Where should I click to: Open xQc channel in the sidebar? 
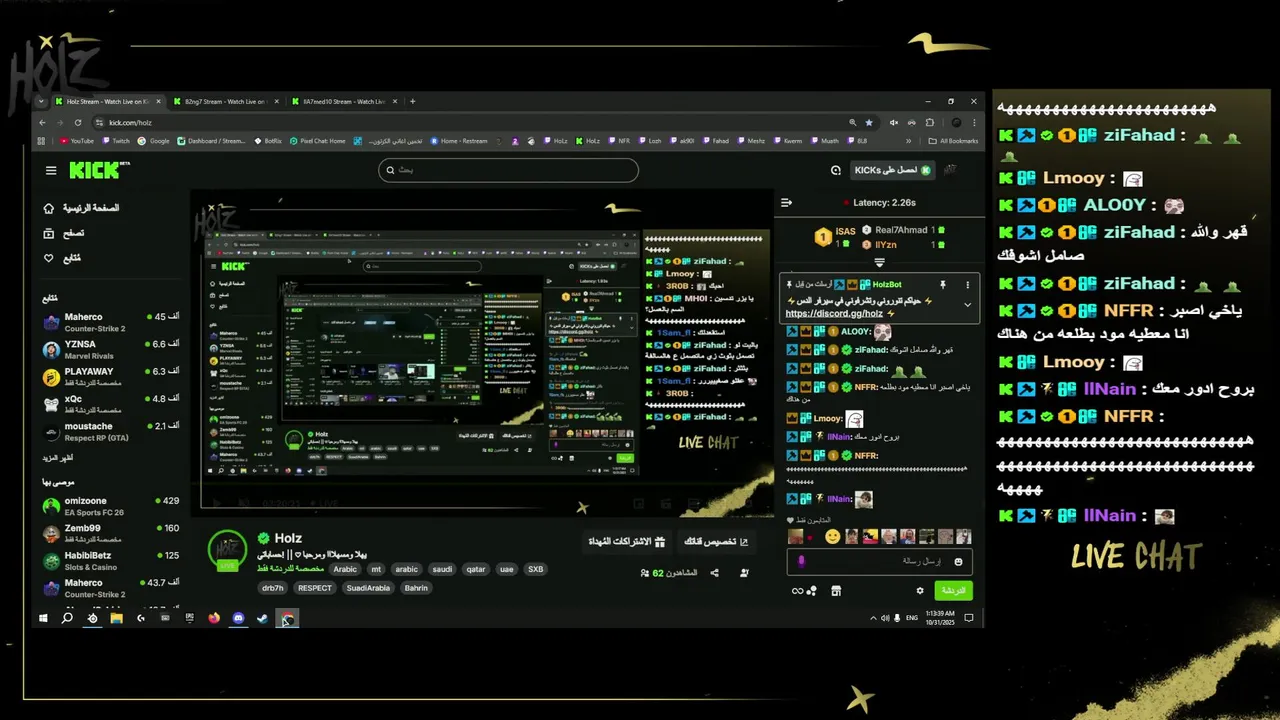pos(110,404)
